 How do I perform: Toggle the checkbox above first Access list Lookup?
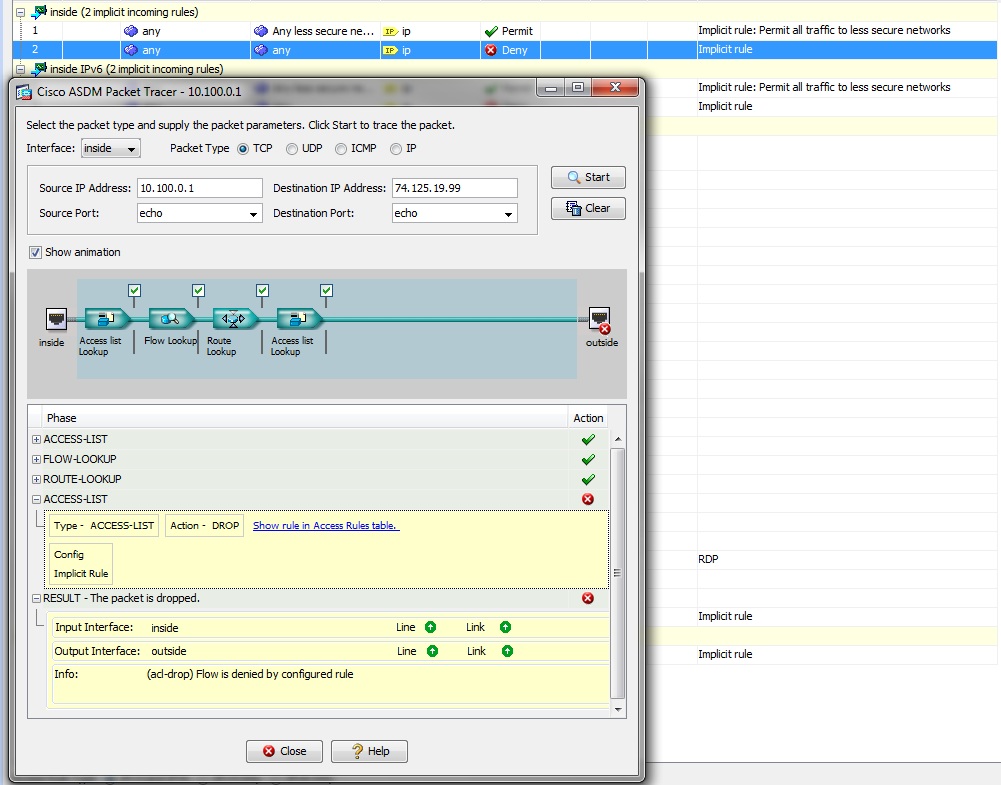pos(134,290)
